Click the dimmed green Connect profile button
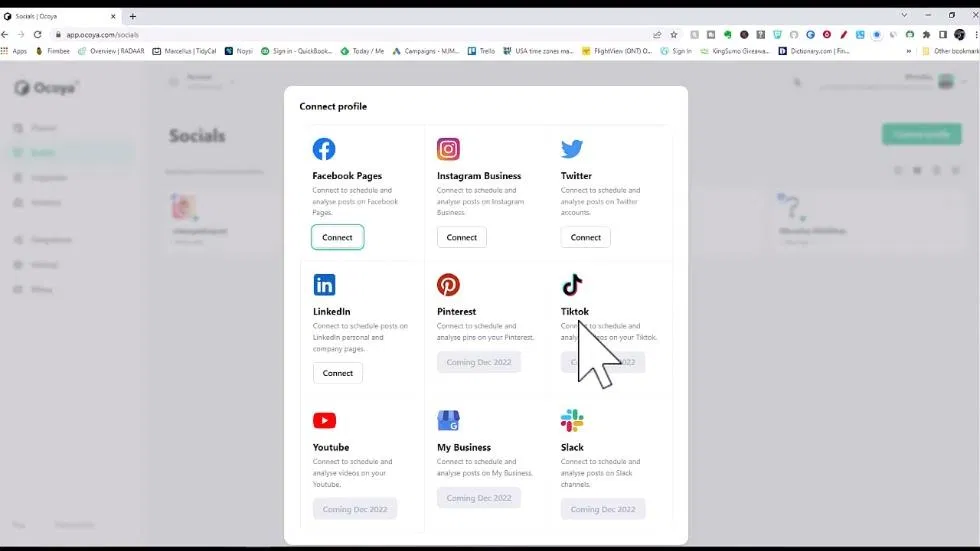Screen dimensions: 980x551 pyautogui.click(x=922, y=134)
